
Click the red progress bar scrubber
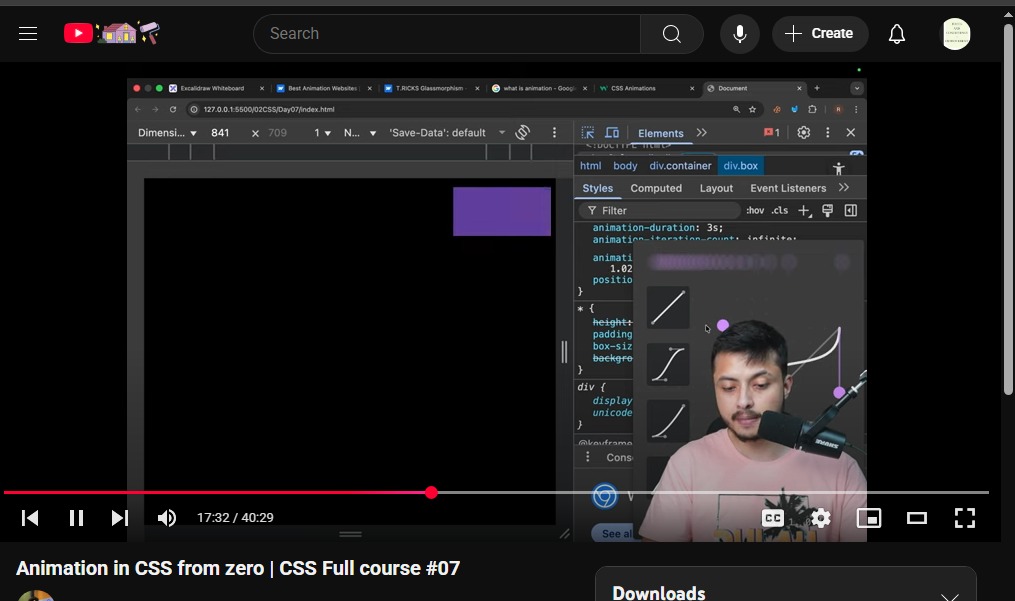click(431, 493)
